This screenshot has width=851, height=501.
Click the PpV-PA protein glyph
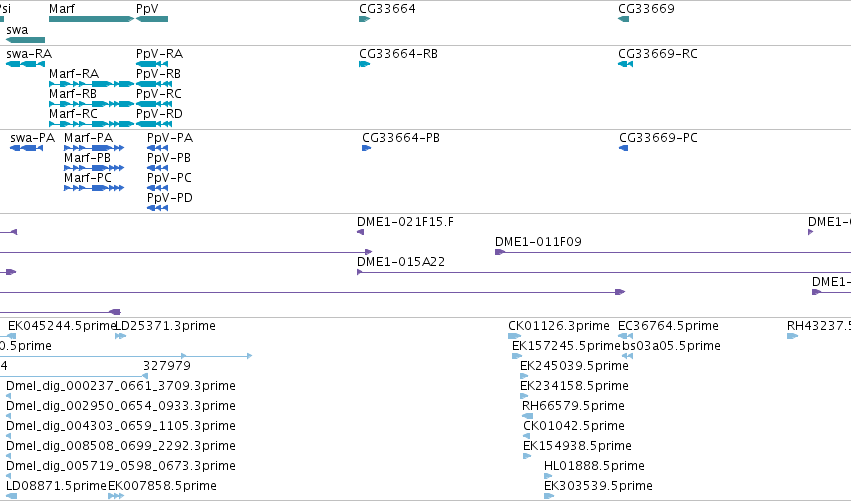[157, 148]
